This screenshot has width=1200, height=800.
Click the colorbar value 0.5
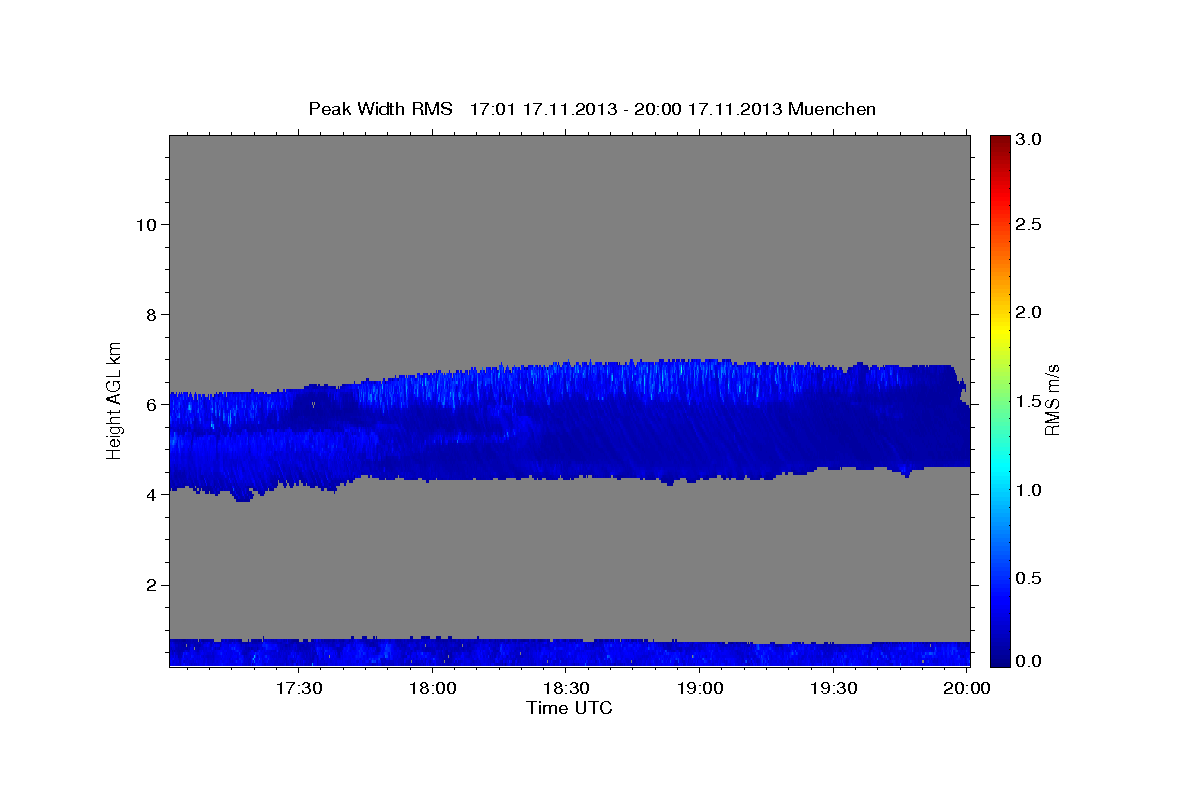pos(1030,578)
